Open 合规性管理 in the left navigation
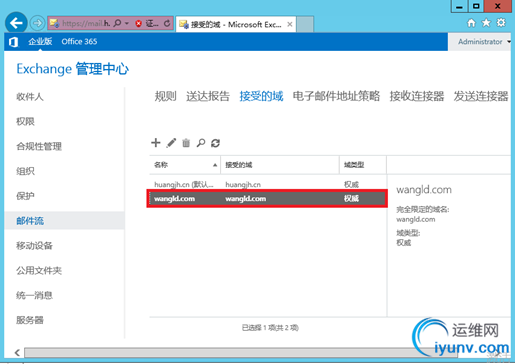Screen dimensions: 515x364 coord(39,146)
